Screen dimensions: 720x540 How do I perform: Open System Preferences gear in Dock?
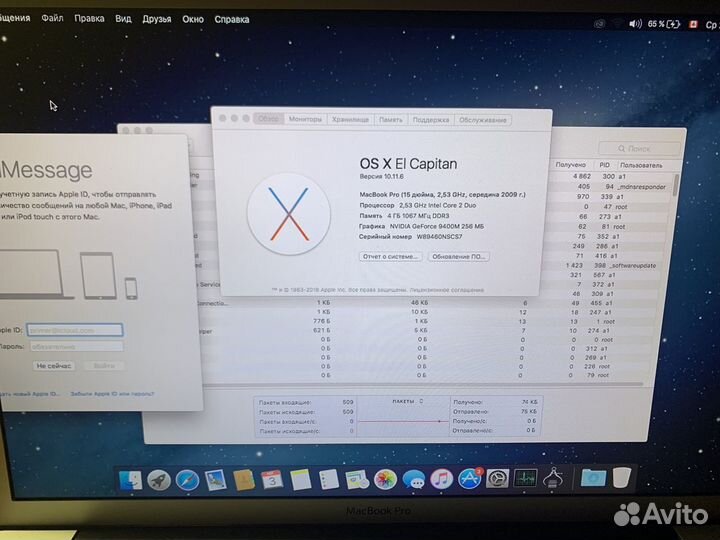pyautogui.click(x=497, y=479)
